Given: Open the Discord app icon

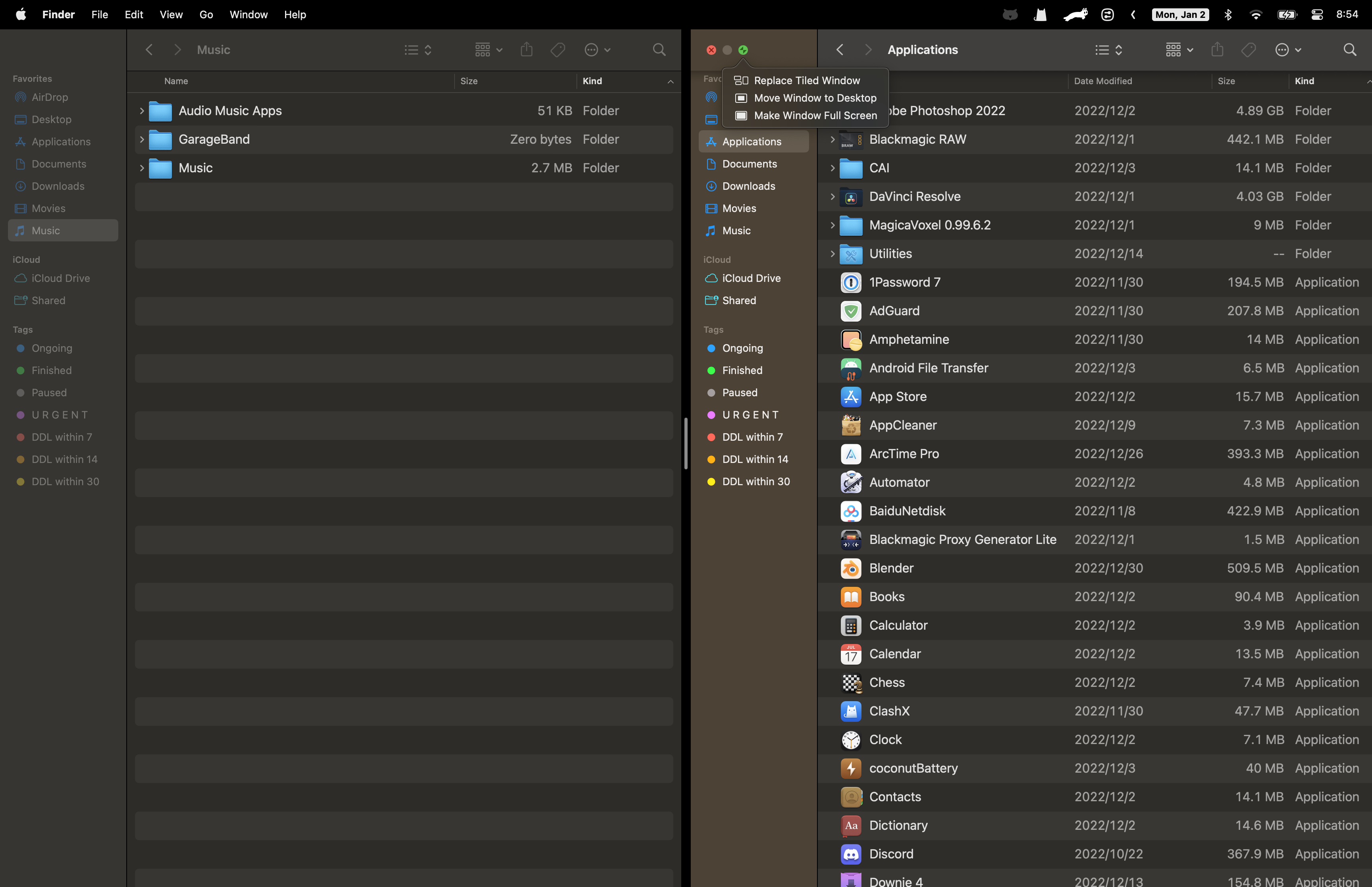Looking at the screenshot, I should point(850,854).
